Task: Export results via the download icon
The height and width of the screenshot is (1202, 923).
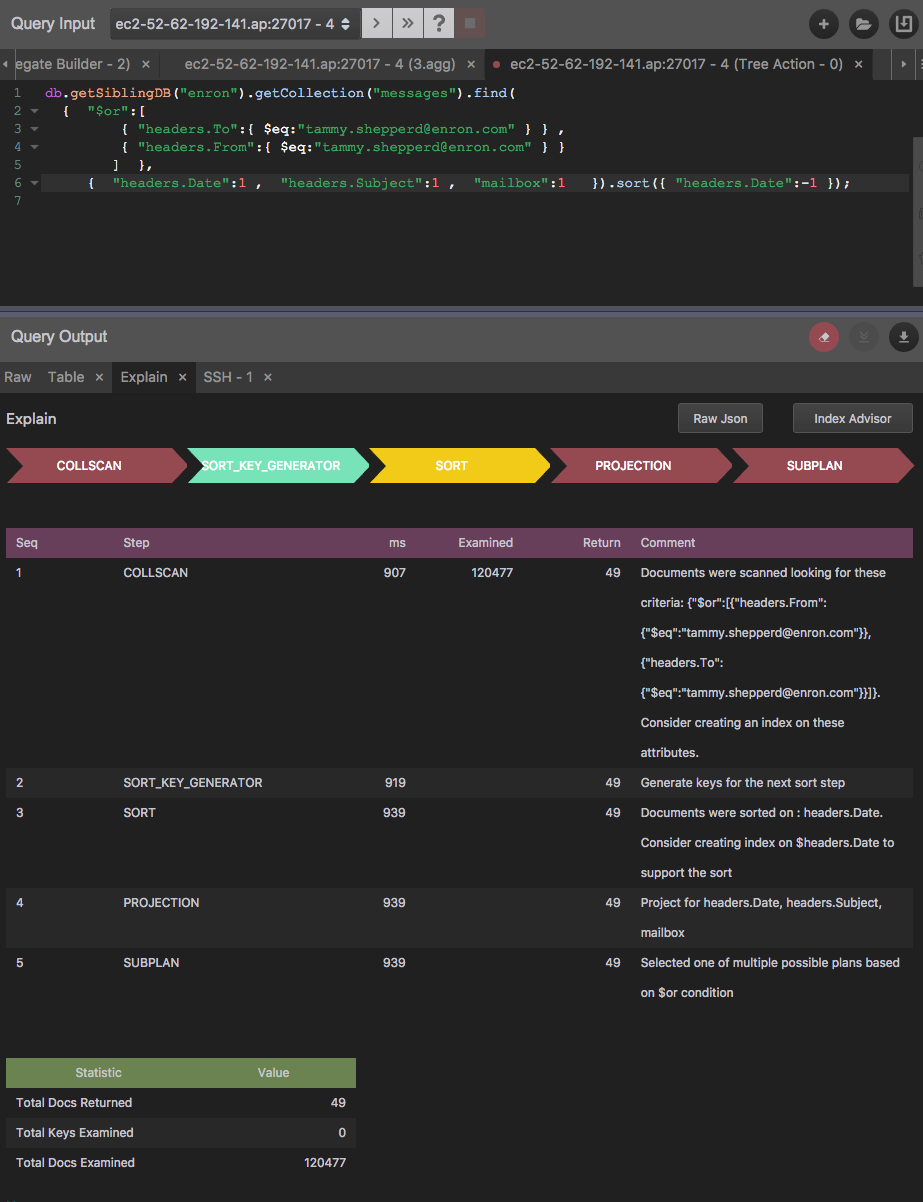Action: 904,337
